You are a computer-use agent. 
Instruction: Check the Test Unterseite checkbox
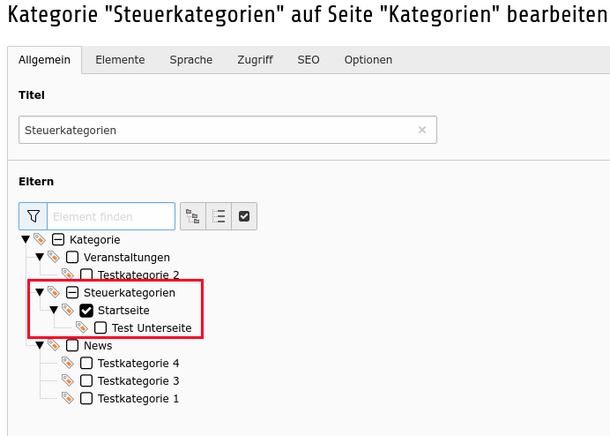pyautogui.click(x=100, y=328)
